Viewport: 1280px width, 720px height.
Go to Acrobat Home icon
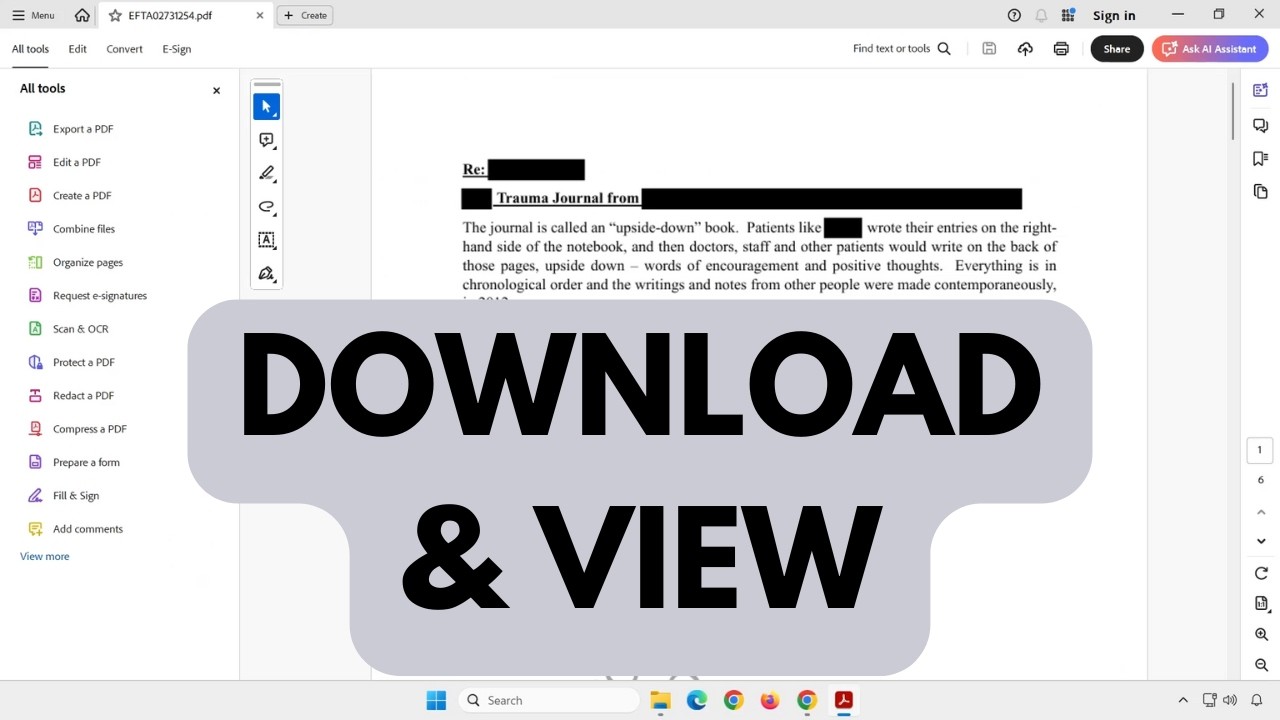[82, 15]
